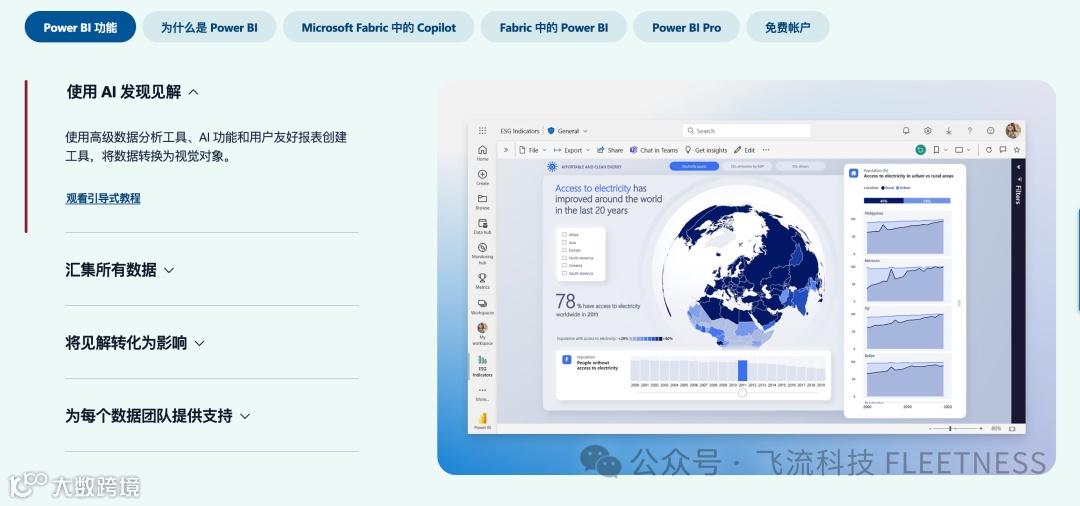
Task: Check the Oceania checkbox
Action: pyautogui.click(x=565, y=266)
